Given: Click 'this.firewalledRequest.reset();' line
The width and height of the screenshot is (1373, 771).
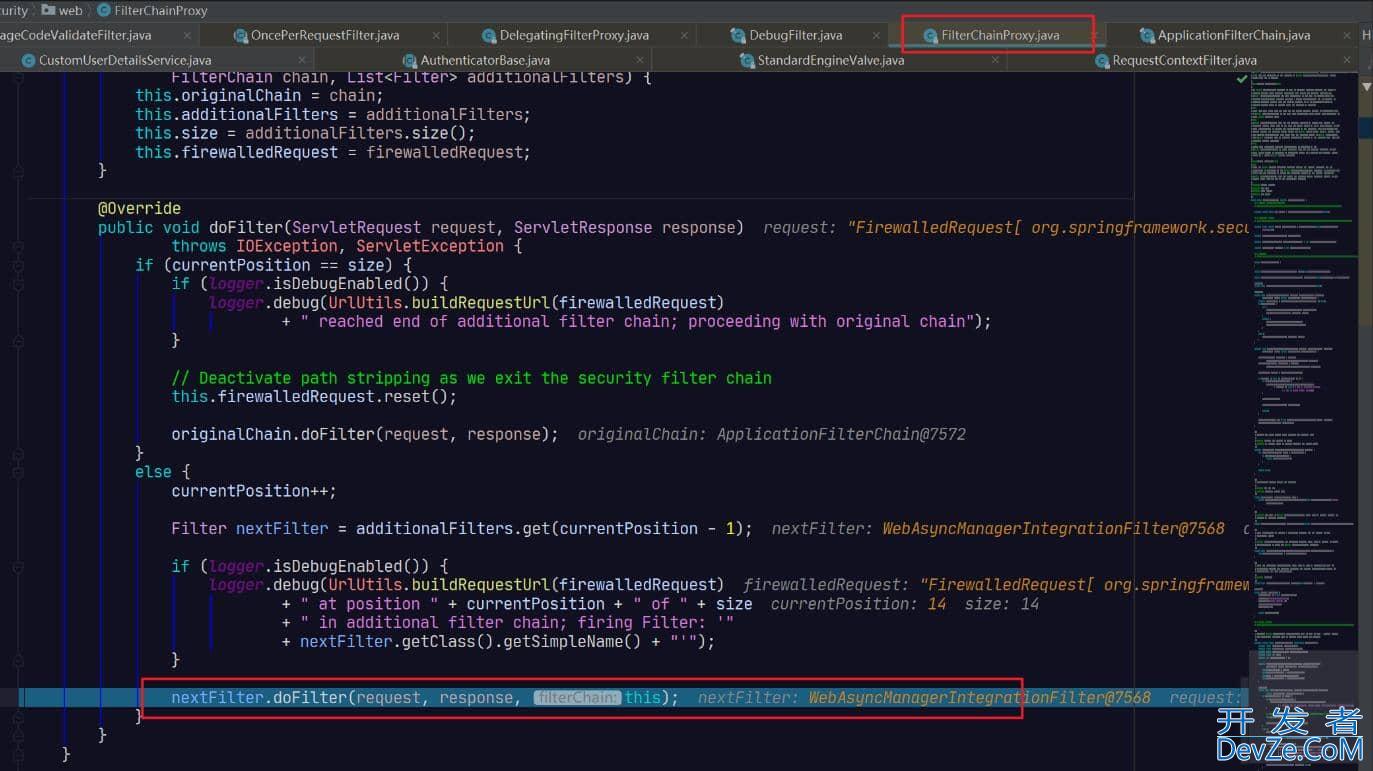Looking at the screenshot, I should [x=314, y=396].
